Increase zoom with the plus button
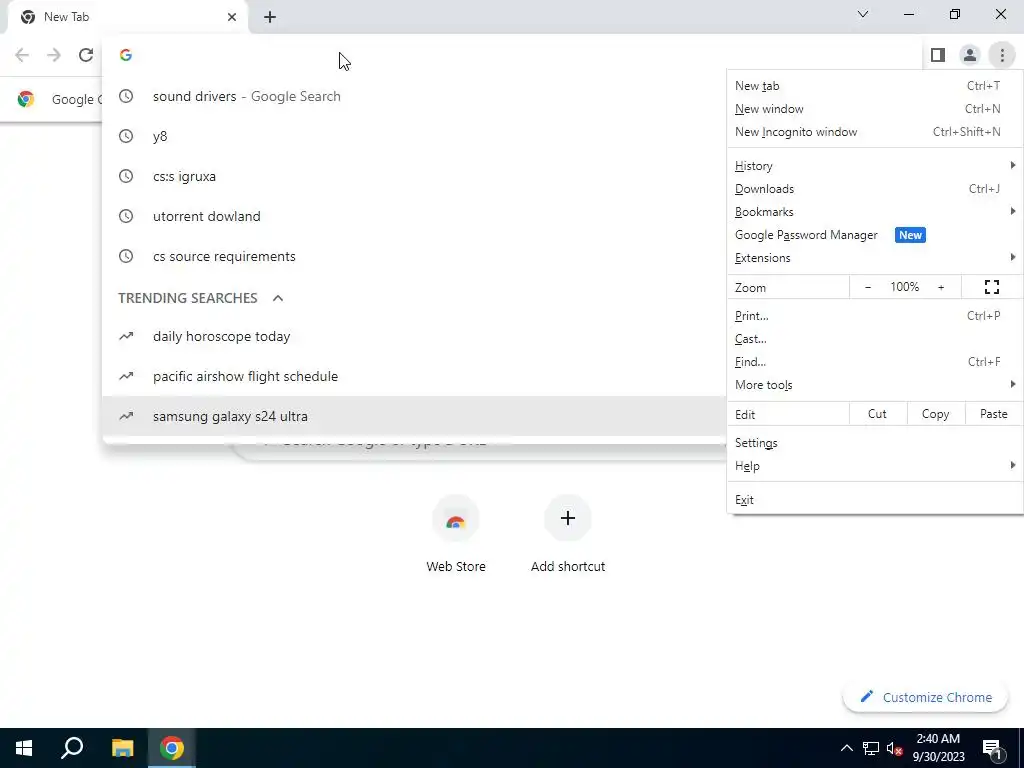The image size is (1024, 768). [941, 287]
